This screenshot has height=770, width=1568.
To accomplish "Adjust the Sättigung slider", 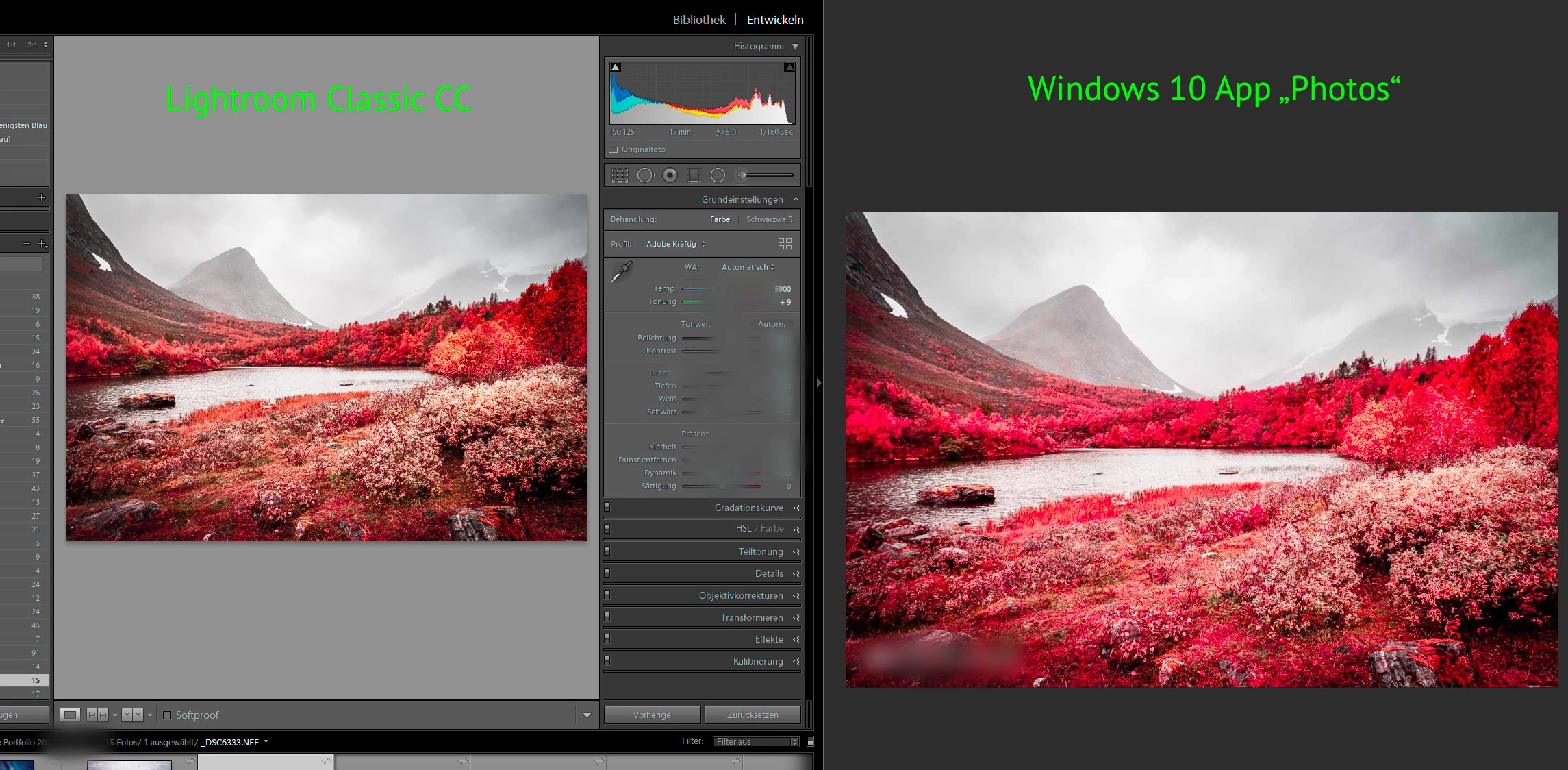I will pyautogui.click(x=722, y=486).
